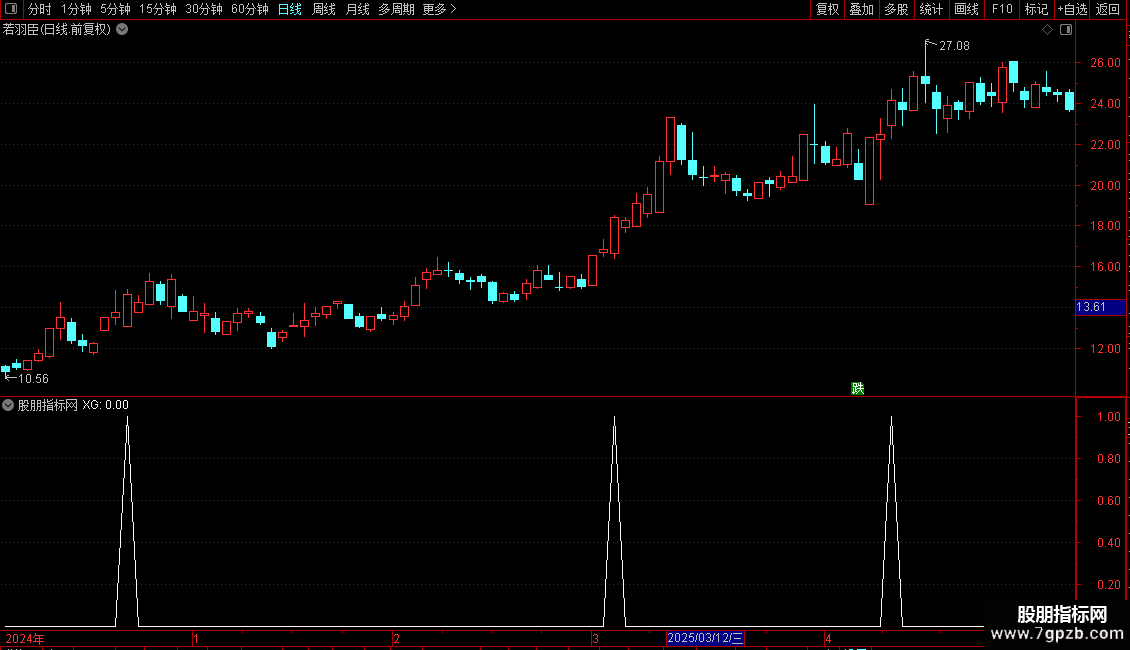Image resolution: width=1130 pixels, height=650 pixels.
Task: Click the split-window icon above main chart
Action: [1066, 30]
